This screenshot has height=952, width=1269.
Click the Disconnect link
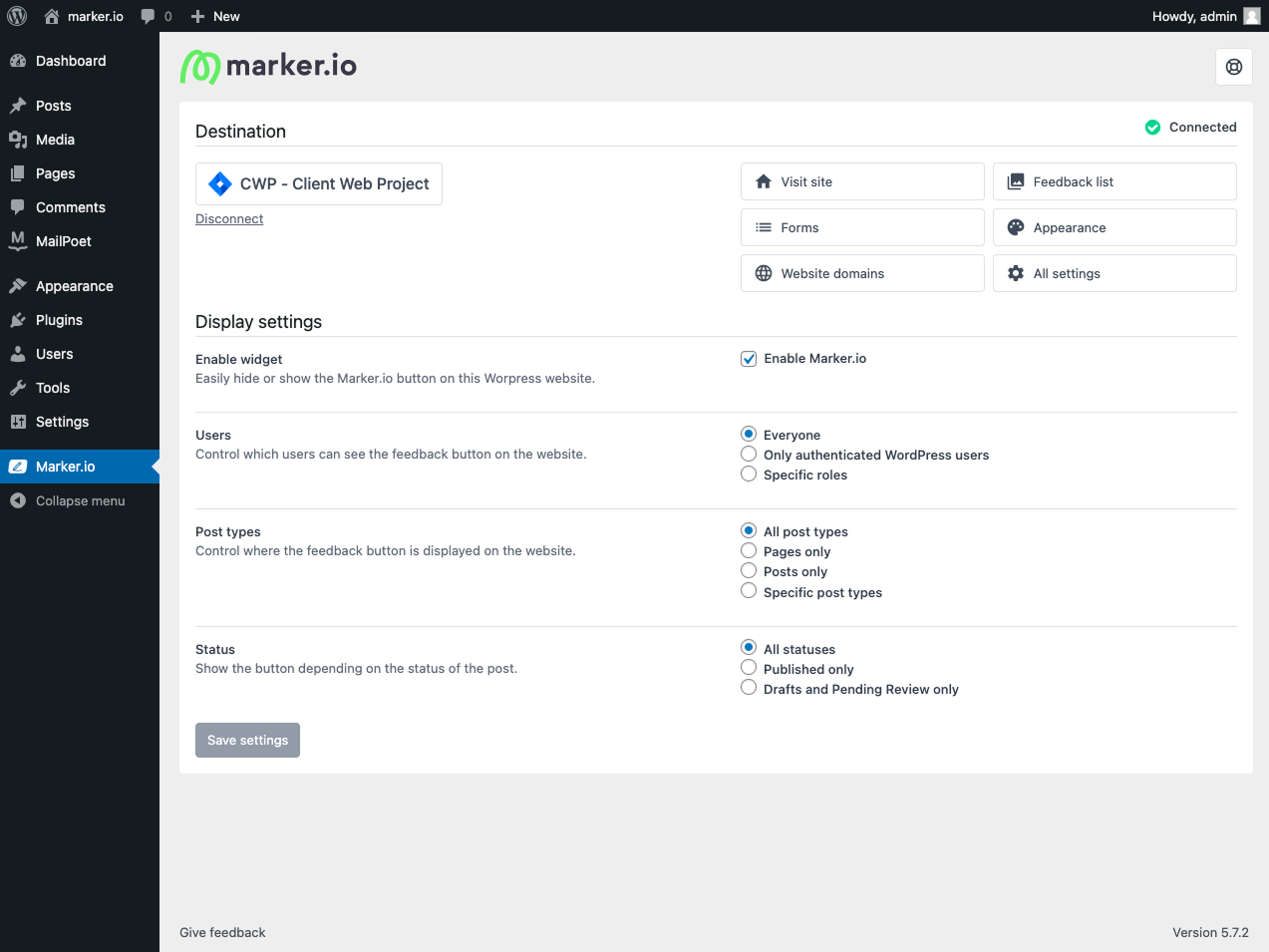[x=229, y=219]
